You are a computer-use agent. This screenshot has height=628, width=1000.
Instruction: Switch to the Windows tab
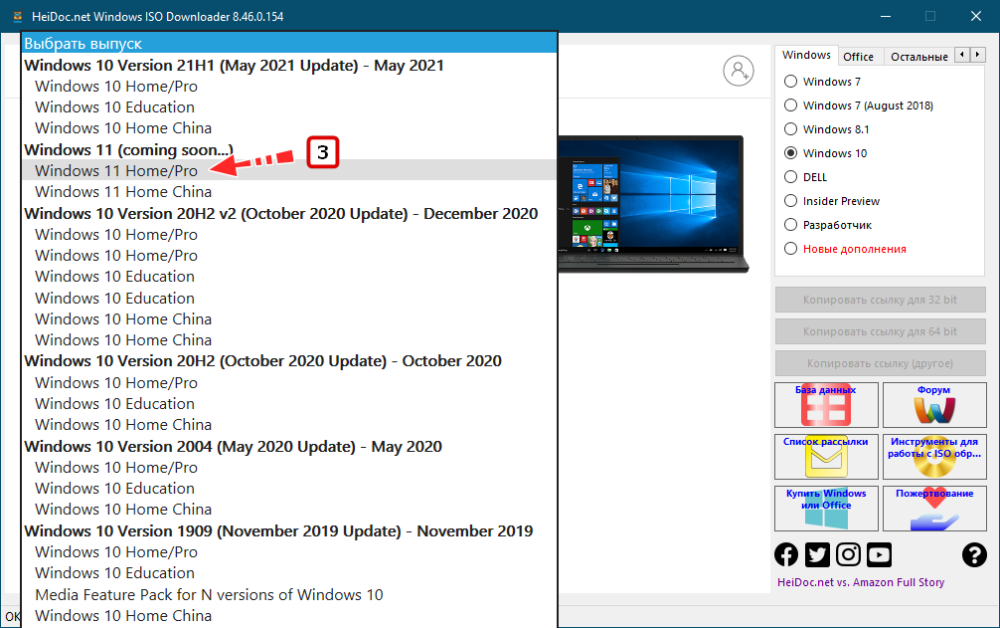[x=806, y=55]
